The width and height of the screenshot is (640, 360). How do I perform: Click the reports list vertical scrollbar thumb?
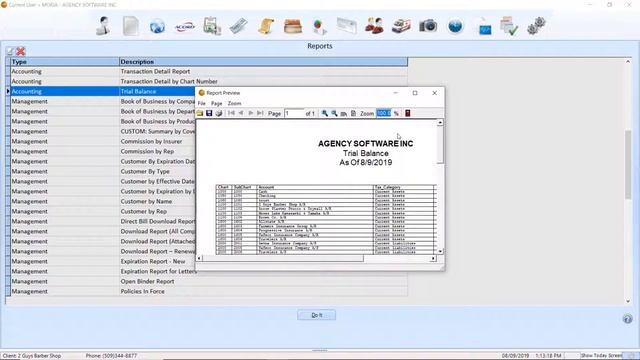coord(628,164)
